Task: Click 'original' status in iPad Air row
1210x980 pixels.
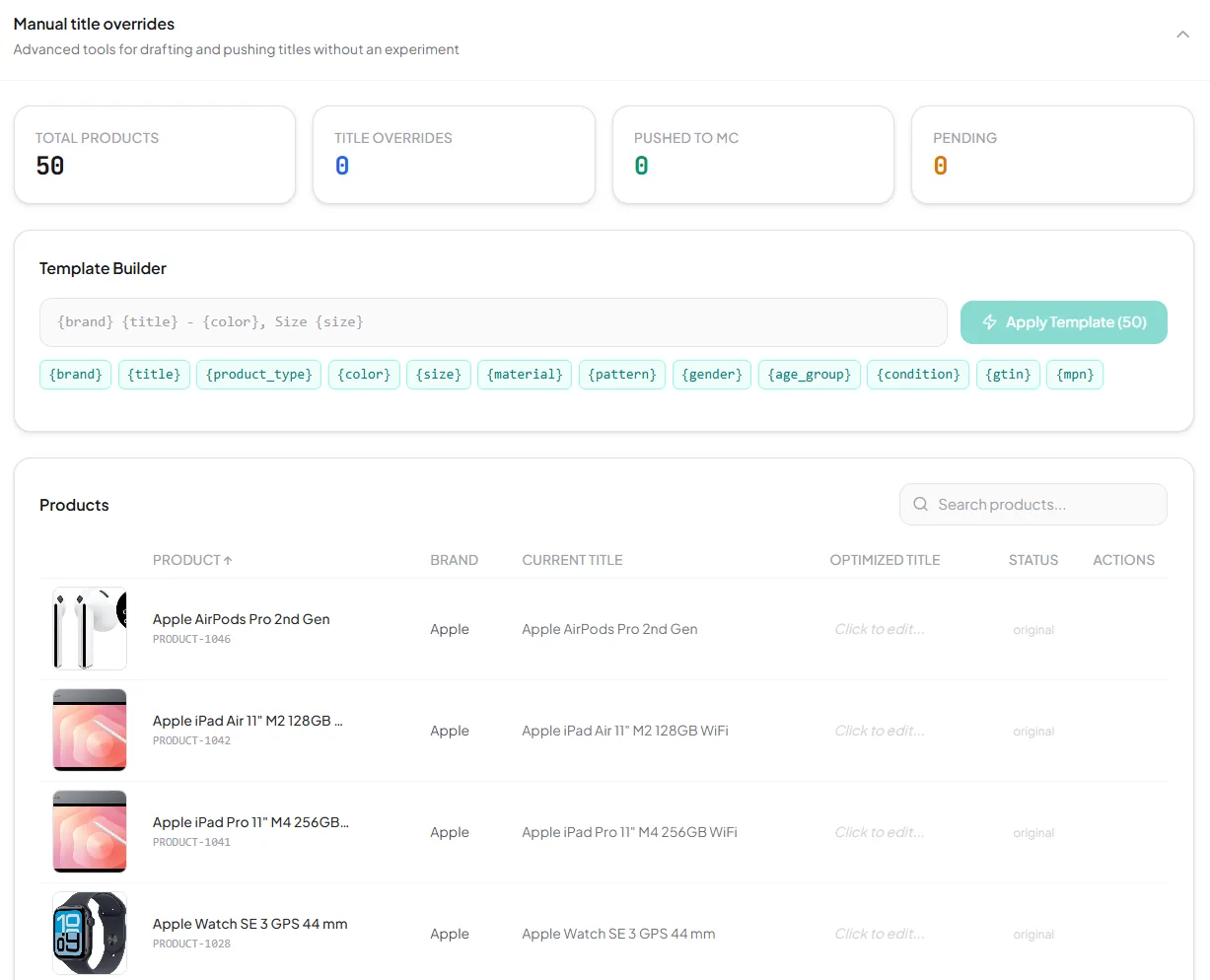Action: click(1033, 732)
